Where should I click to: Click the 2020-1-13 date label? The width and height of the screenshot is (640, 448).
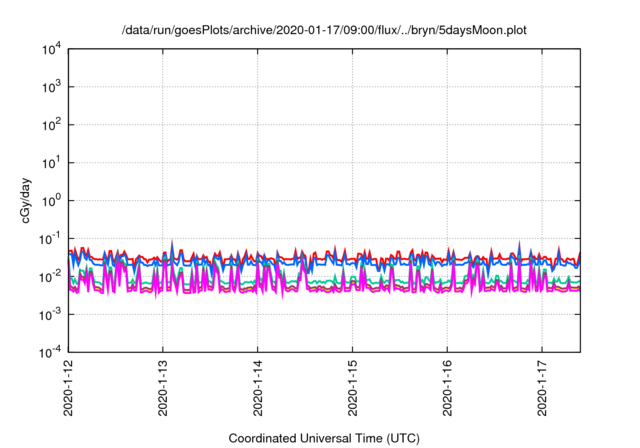tap(163, 388)
